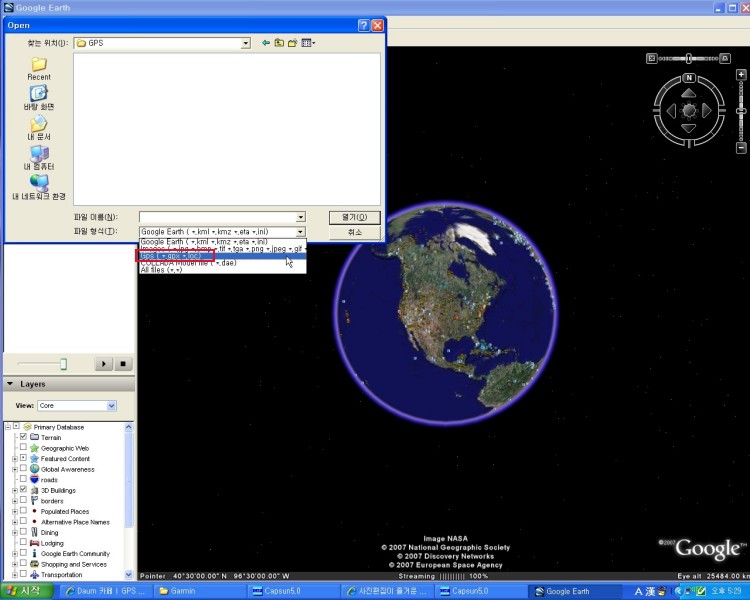Select Images file type option

tap(222, 249)
